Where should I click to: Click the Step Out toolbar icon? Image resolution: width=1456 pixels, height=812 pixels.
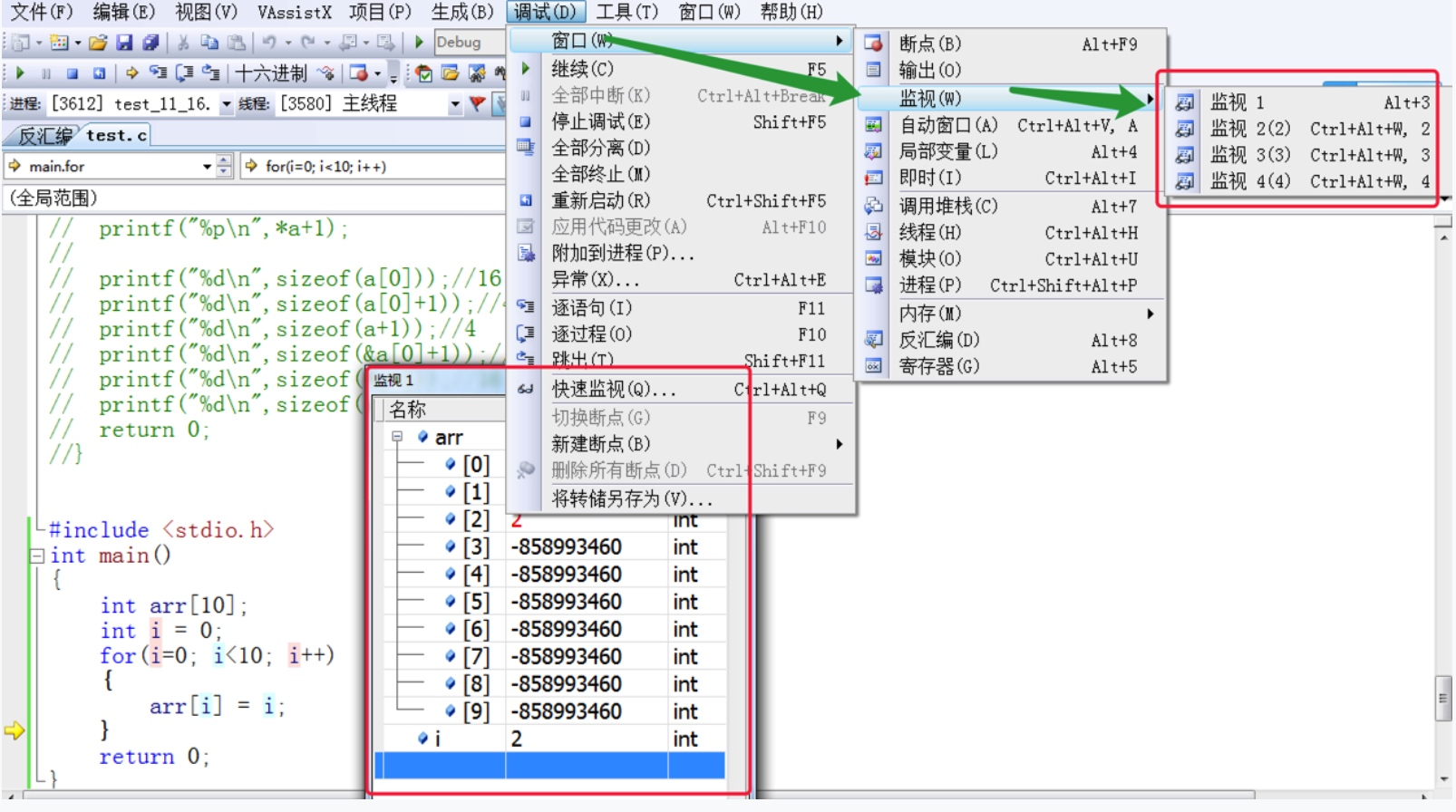(x=210, y=73)
